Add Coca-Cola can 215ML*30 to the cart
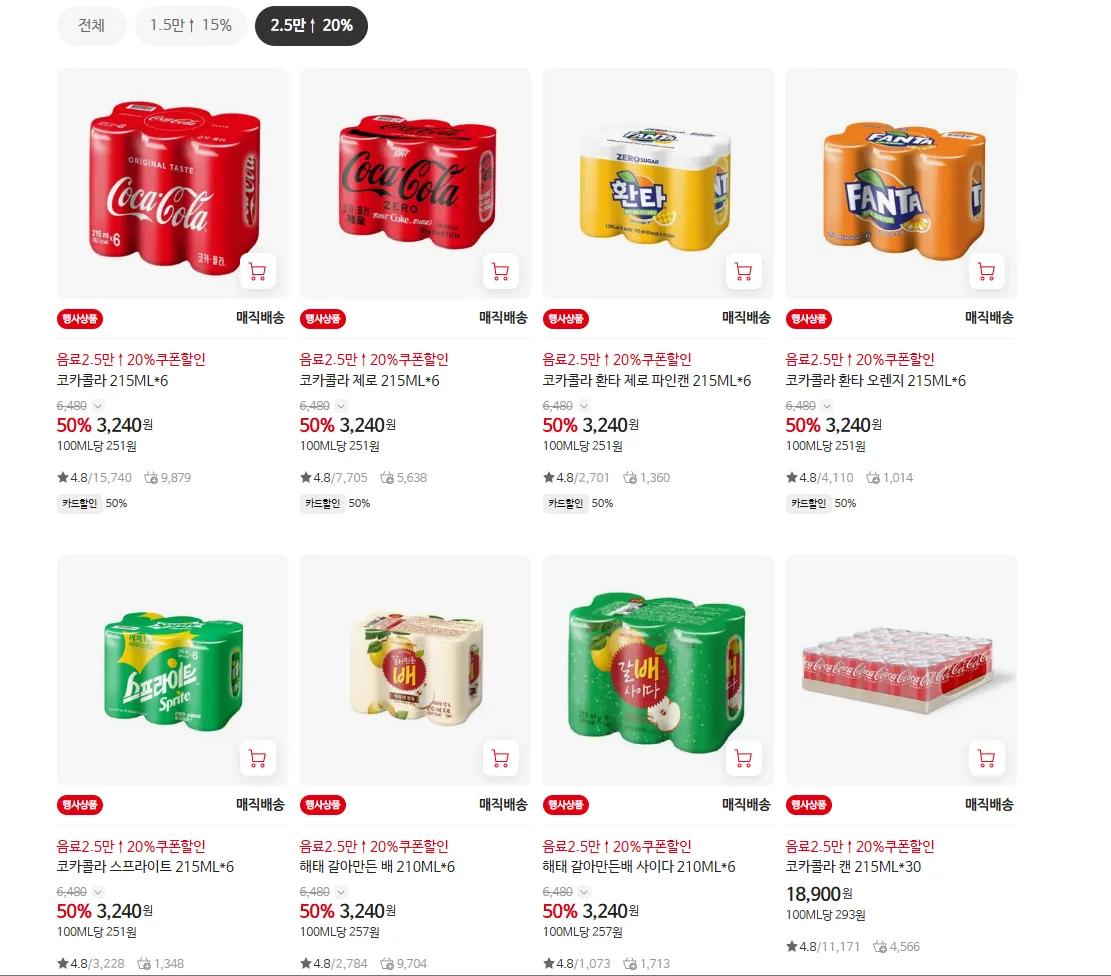Screen dimensions: 1111x976 [986, 758]
